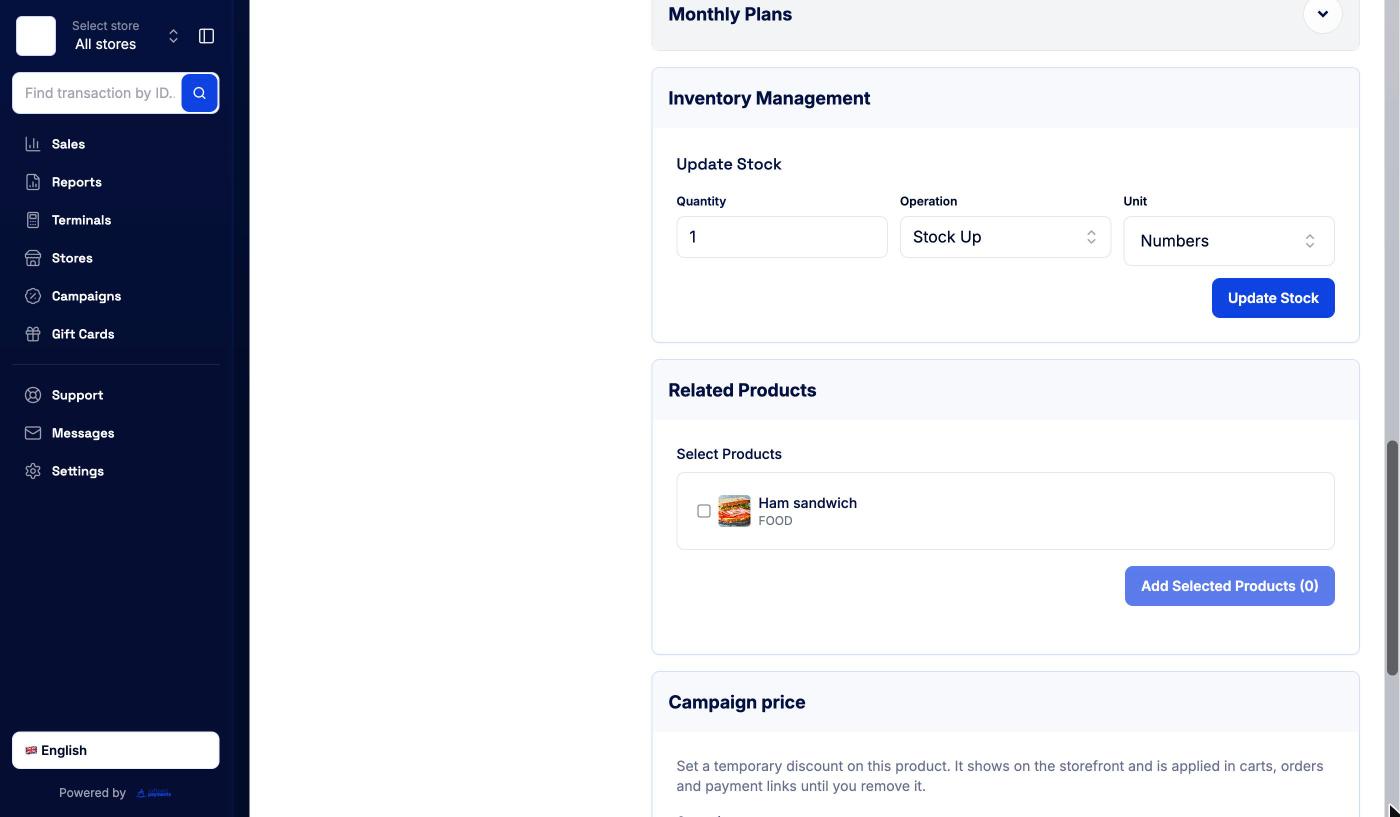Open the English language selector

tap(116, 750)
